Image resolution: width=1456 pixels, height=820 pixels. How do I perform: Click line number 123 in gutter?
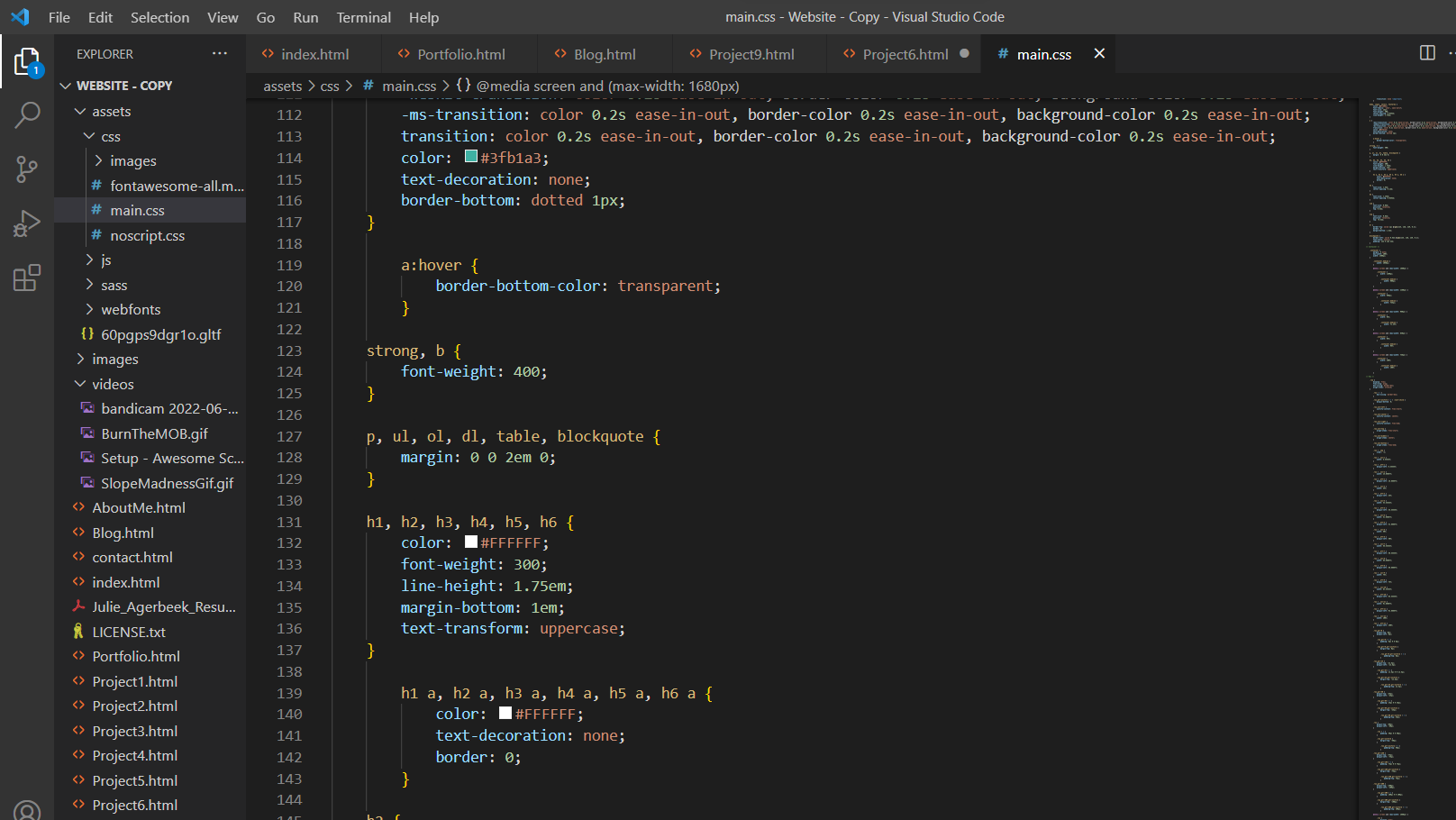point(289,351)
